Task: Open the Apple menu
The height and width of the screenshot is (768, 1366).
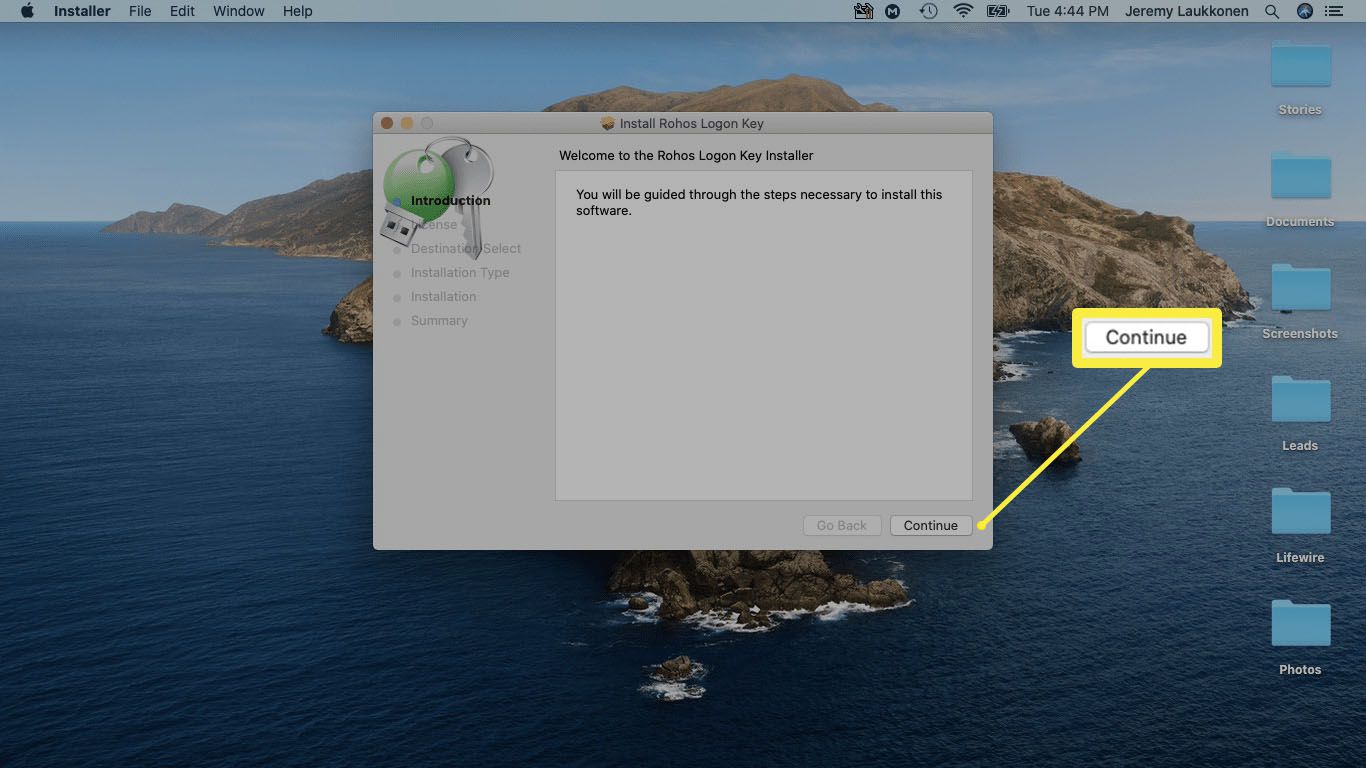Action: [x=27, y=11]
